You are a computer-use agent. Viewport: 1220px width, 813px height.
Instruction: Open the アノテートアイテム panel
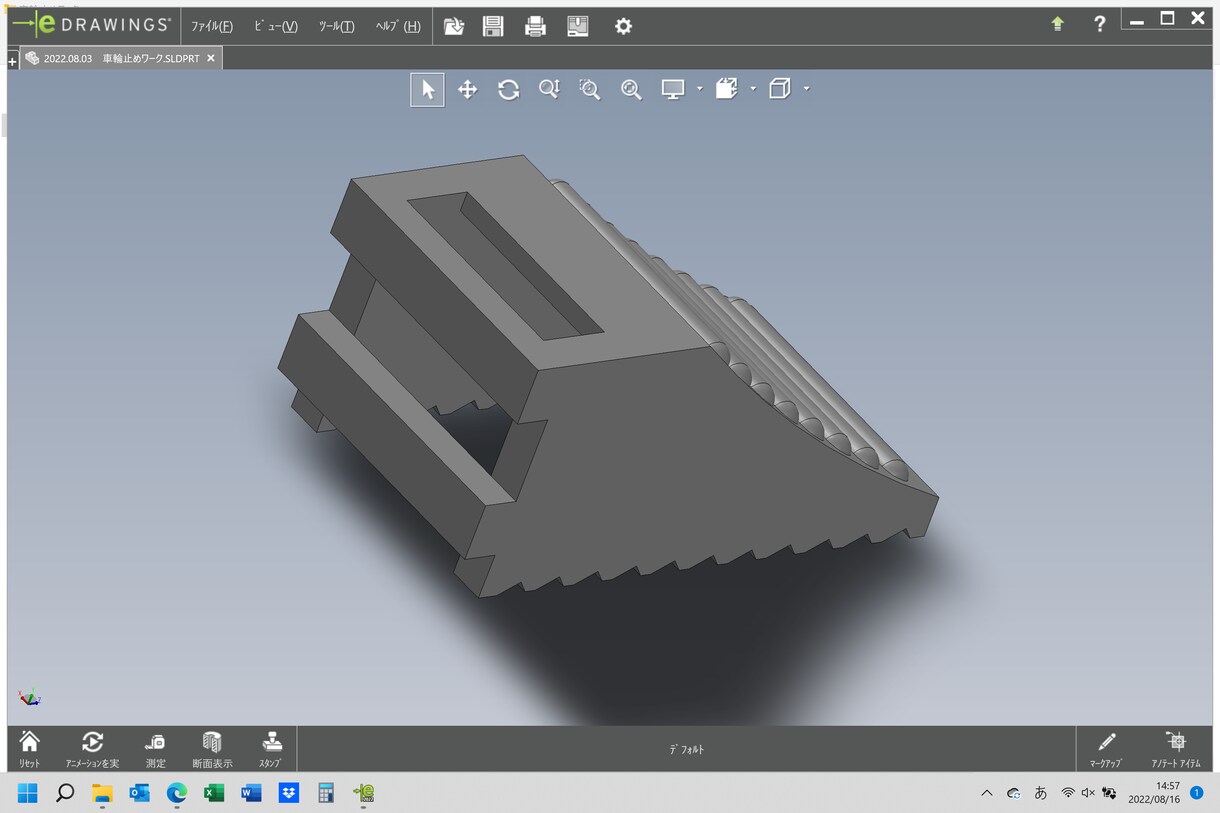tap(1176, 748)
